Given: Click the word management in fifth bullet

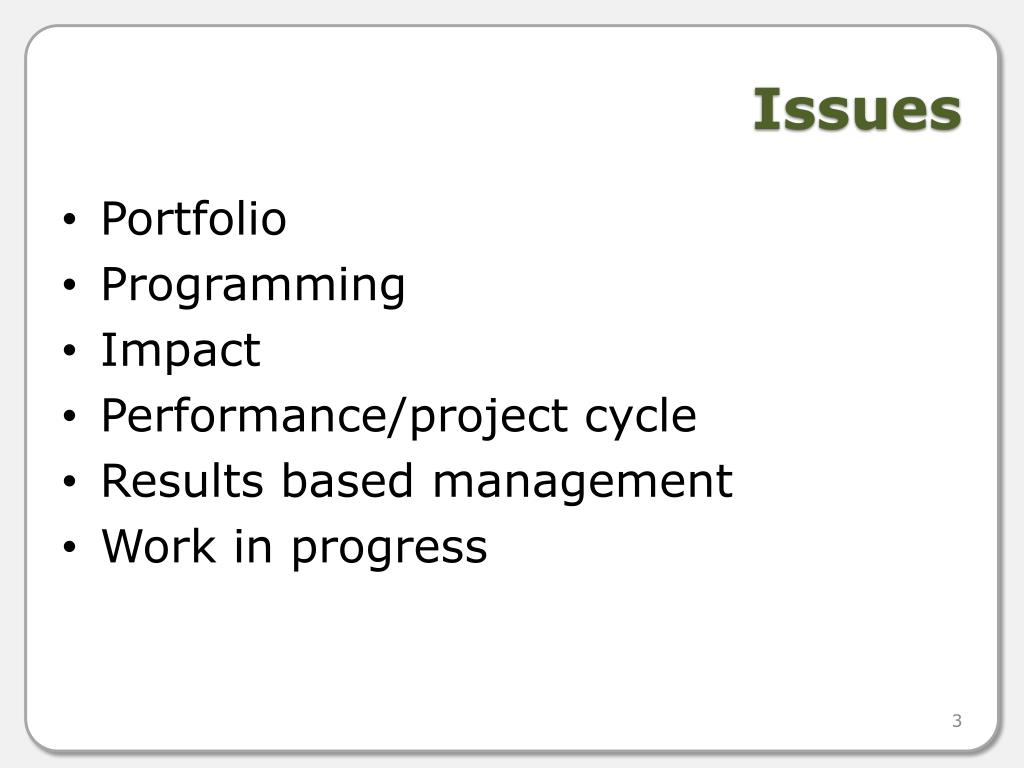Looking at the screenshot, I should (x=583, y=483).
